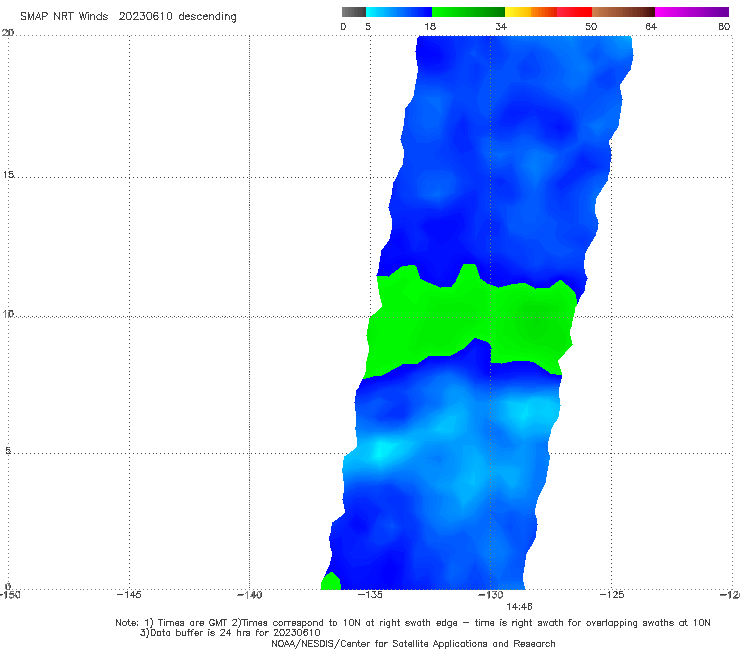Click the brown segment of the color bar
Image resolution: width=740 pixels, height=650 pixels.
(623, 12)
